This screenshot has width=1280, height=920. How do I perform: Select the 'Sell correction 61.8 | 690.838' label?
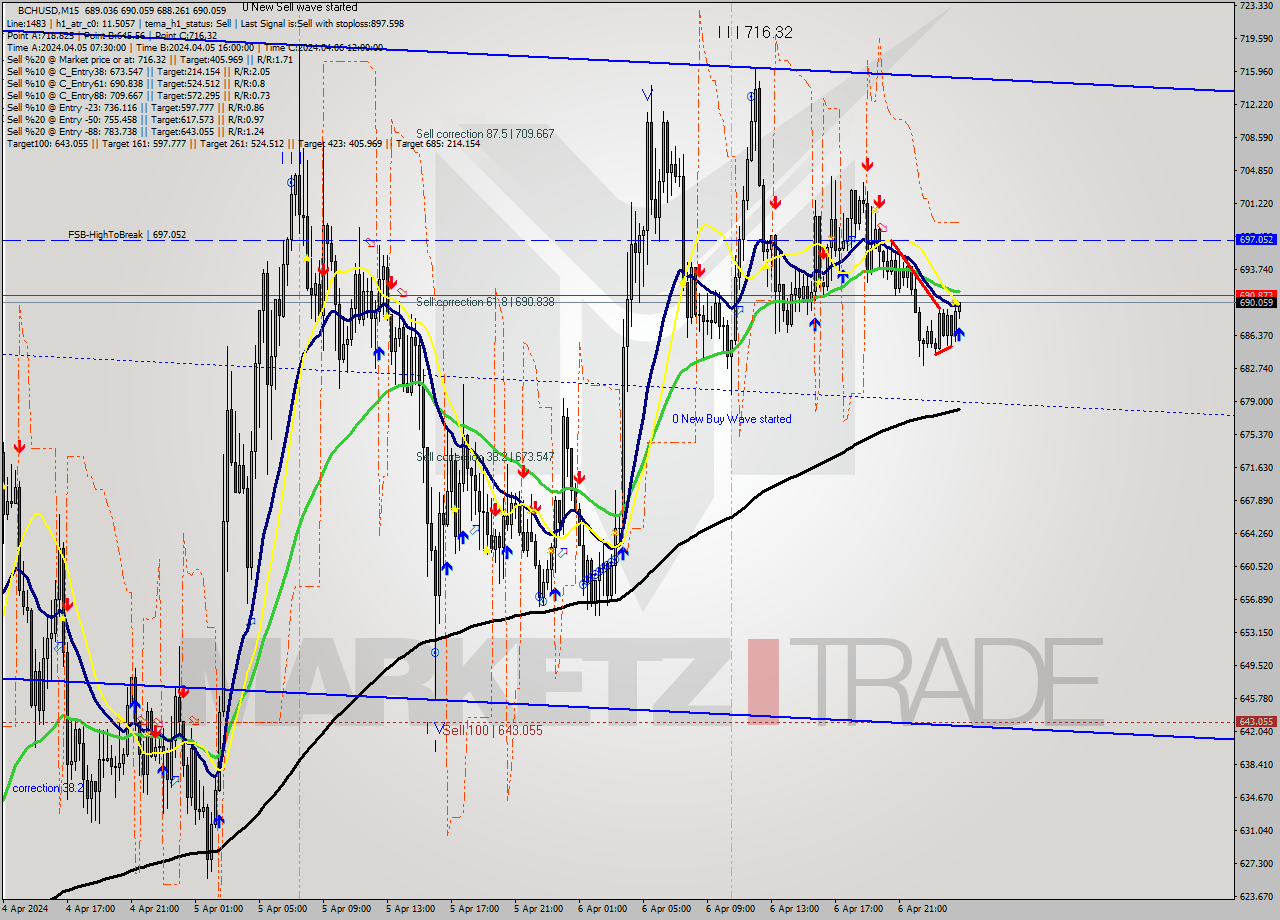coord(485,301)
